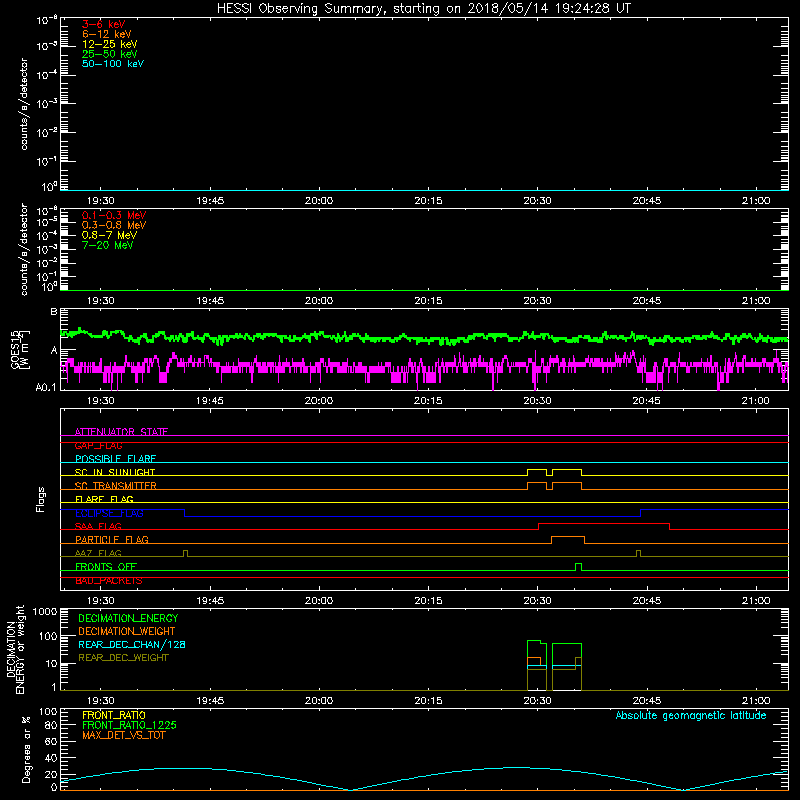Click the 7-20 MeV legend label
800x800 pixels.
coord(107,245)
